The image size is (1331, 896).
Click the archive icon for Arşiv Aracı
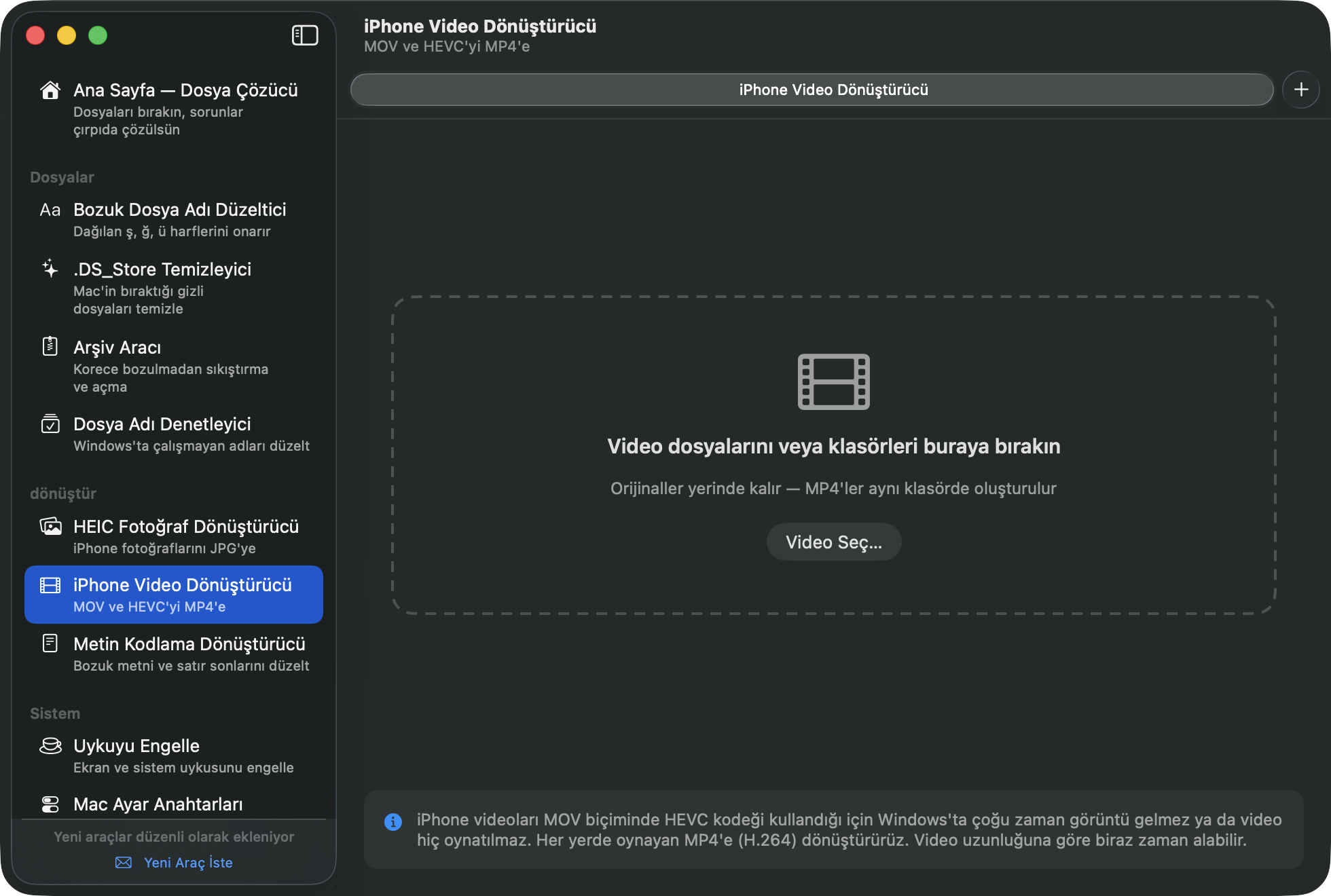pos(50,346)
